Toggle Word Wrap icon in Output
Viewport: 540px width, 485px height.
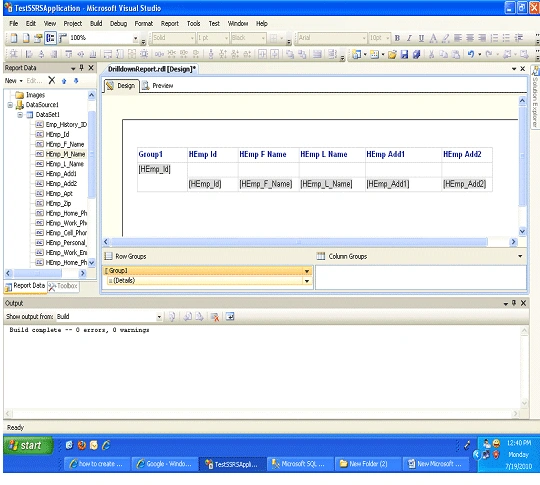[230, 316]
